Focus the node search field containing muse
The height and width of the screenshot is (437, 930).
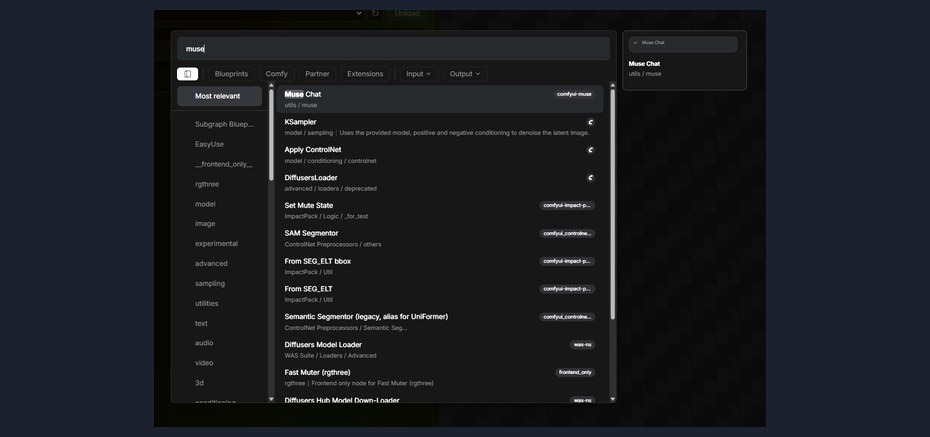393,49
